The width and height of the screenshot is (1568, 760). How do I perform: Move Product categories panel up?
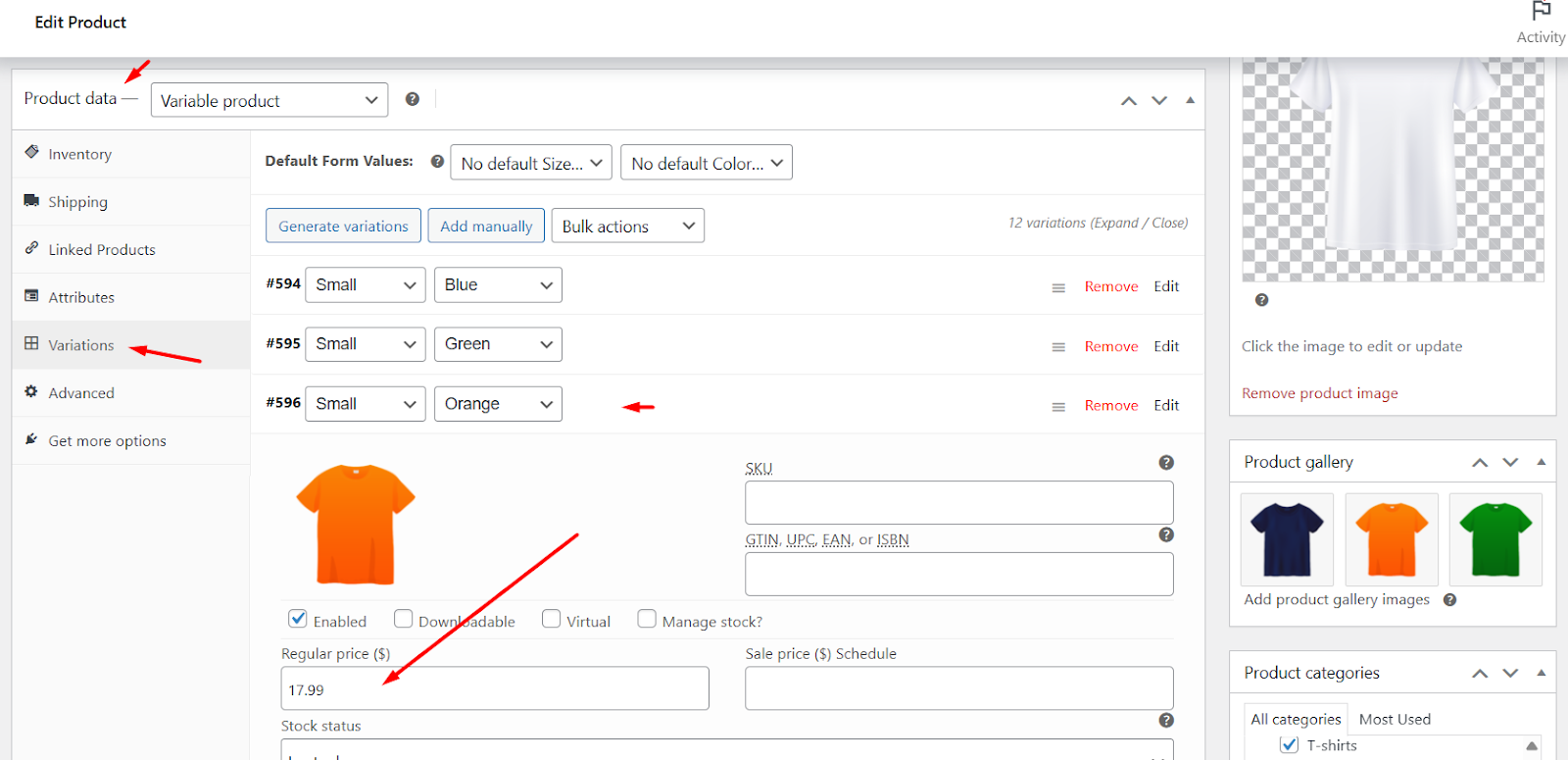click(1480, 673)
